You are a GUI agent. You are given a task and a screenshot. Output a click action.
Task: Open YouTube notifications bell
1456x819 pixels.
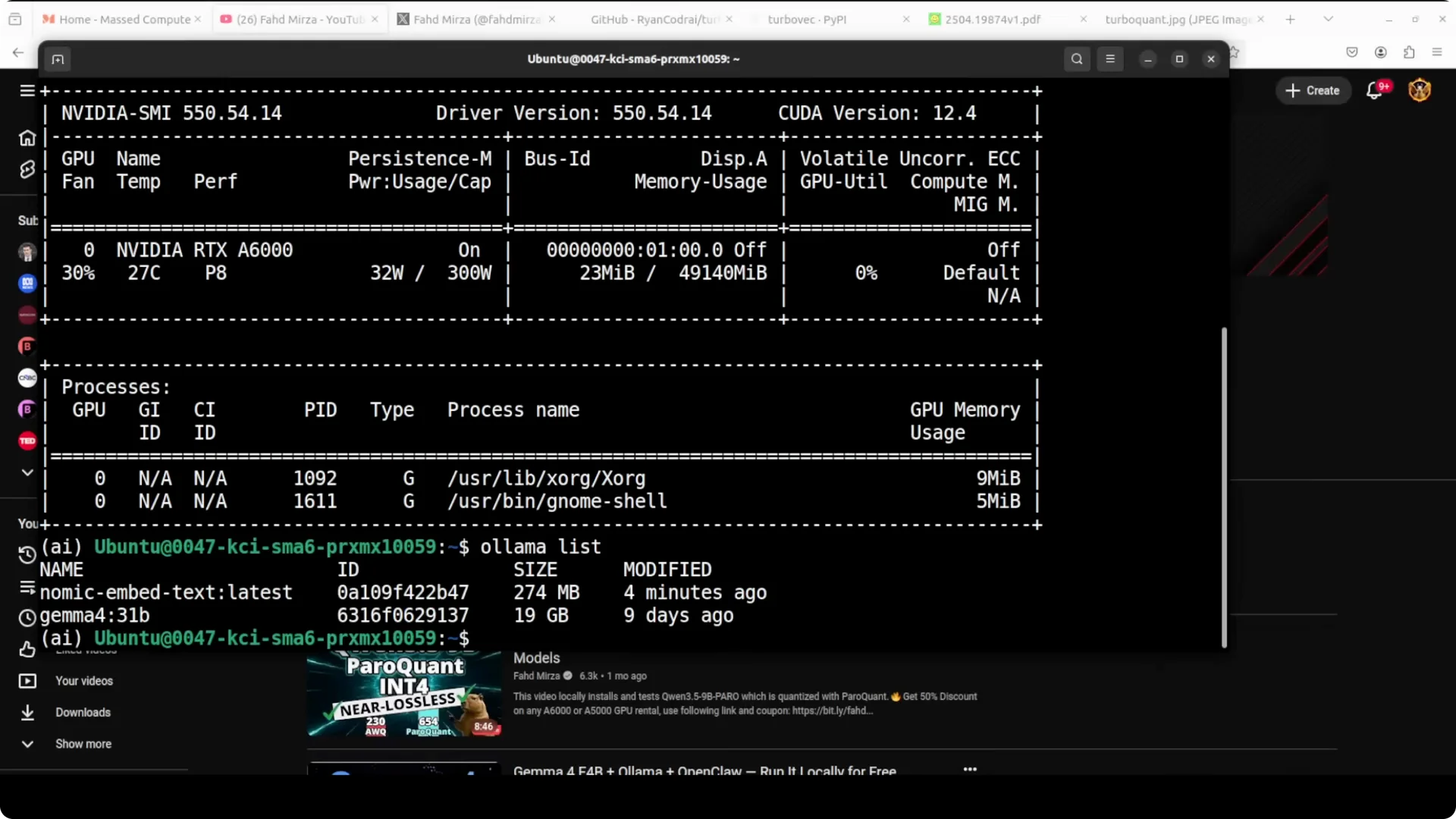1374,91
